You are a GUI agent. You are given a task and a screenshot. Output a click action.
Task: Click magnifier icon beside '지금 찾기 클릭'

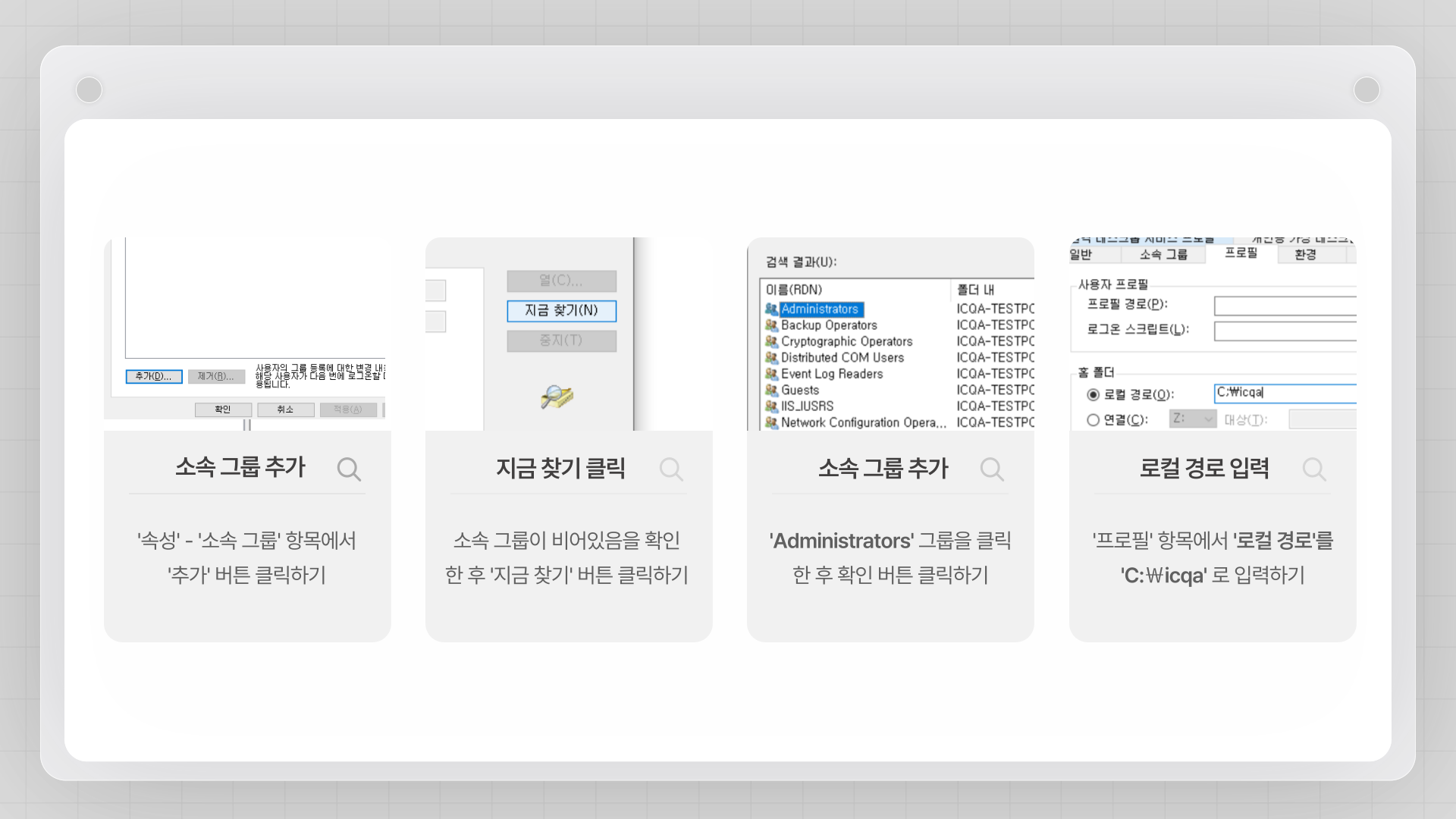coord(671,469)
